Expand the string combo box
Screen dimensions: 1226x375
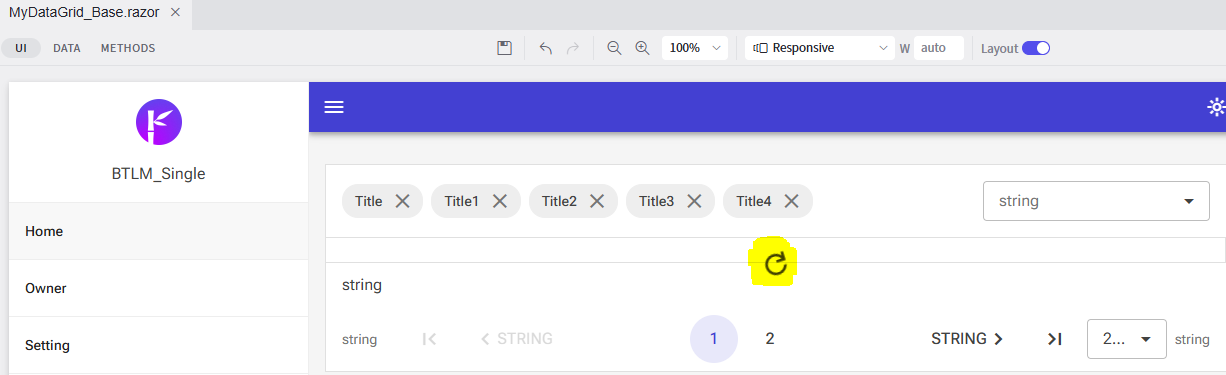click(x=1097, y=201)
